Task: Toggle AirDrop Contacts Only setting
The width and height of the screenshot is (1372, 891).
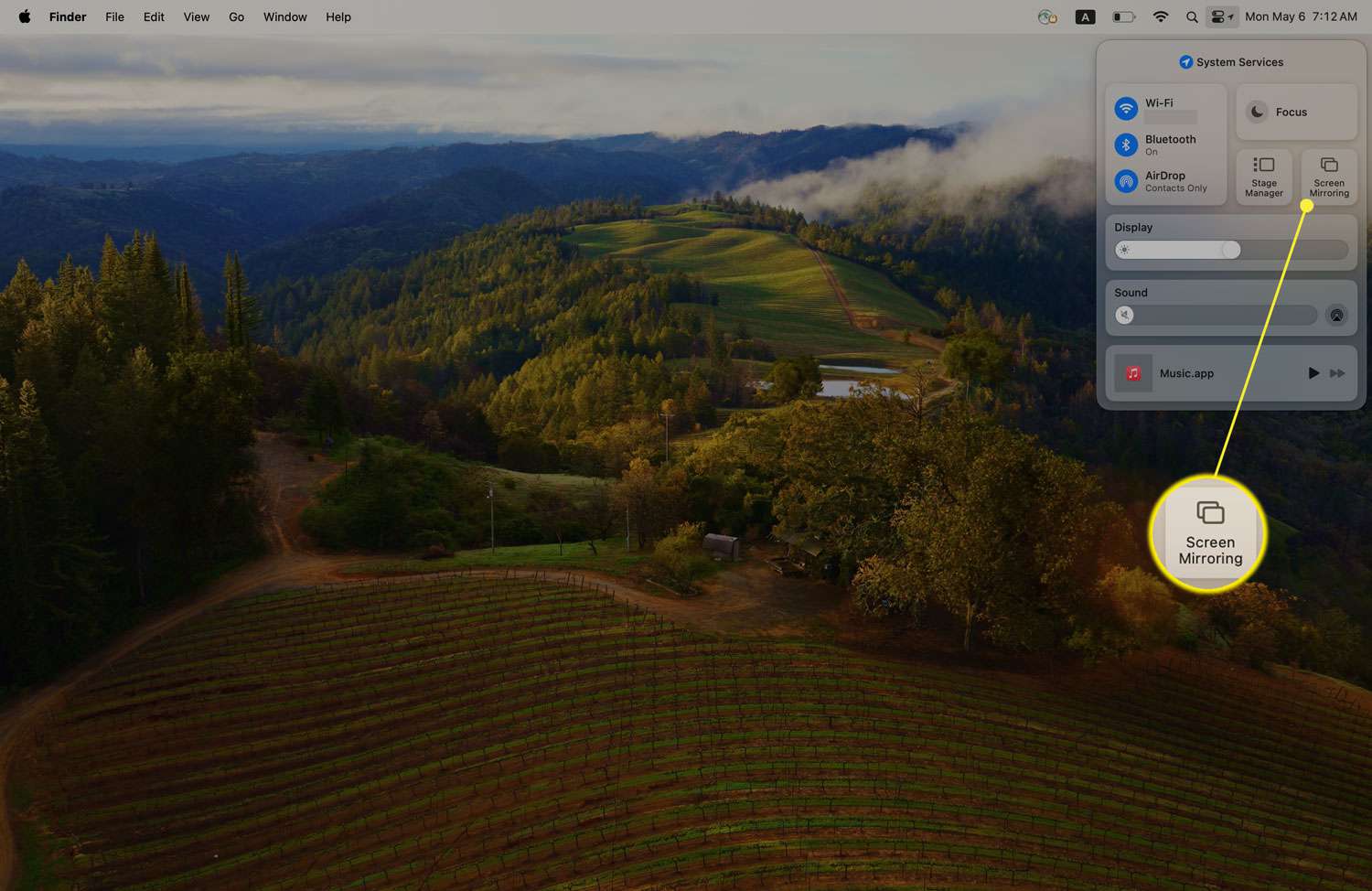Action: (1126, 181)
